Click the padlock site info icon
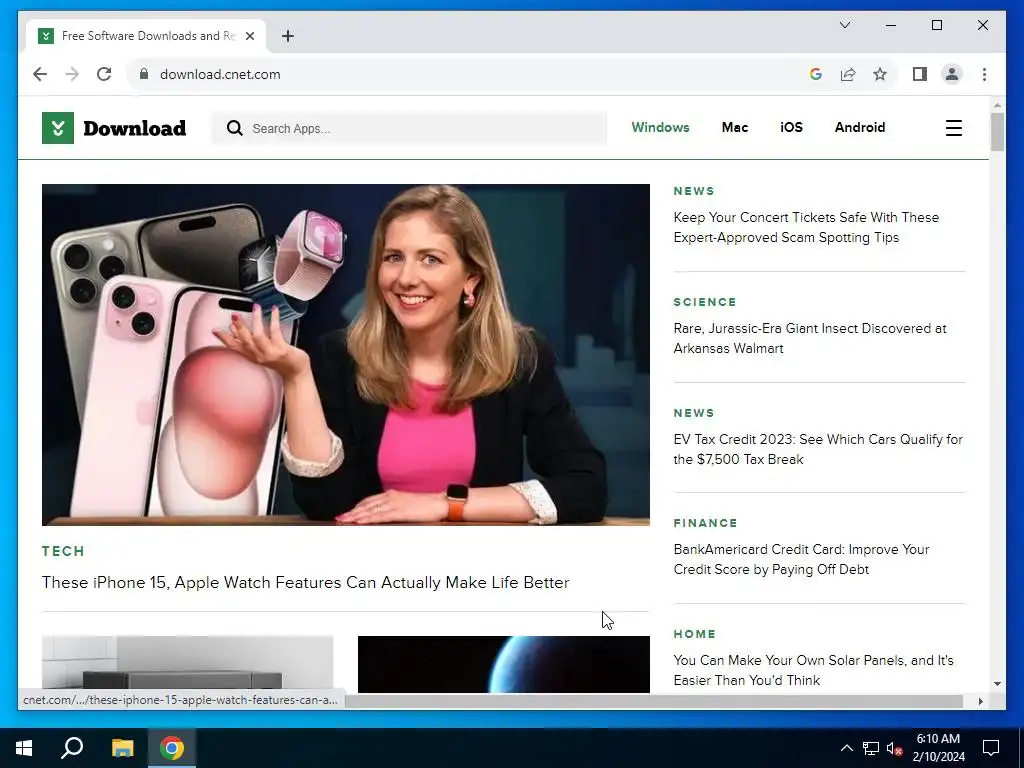 144,74
